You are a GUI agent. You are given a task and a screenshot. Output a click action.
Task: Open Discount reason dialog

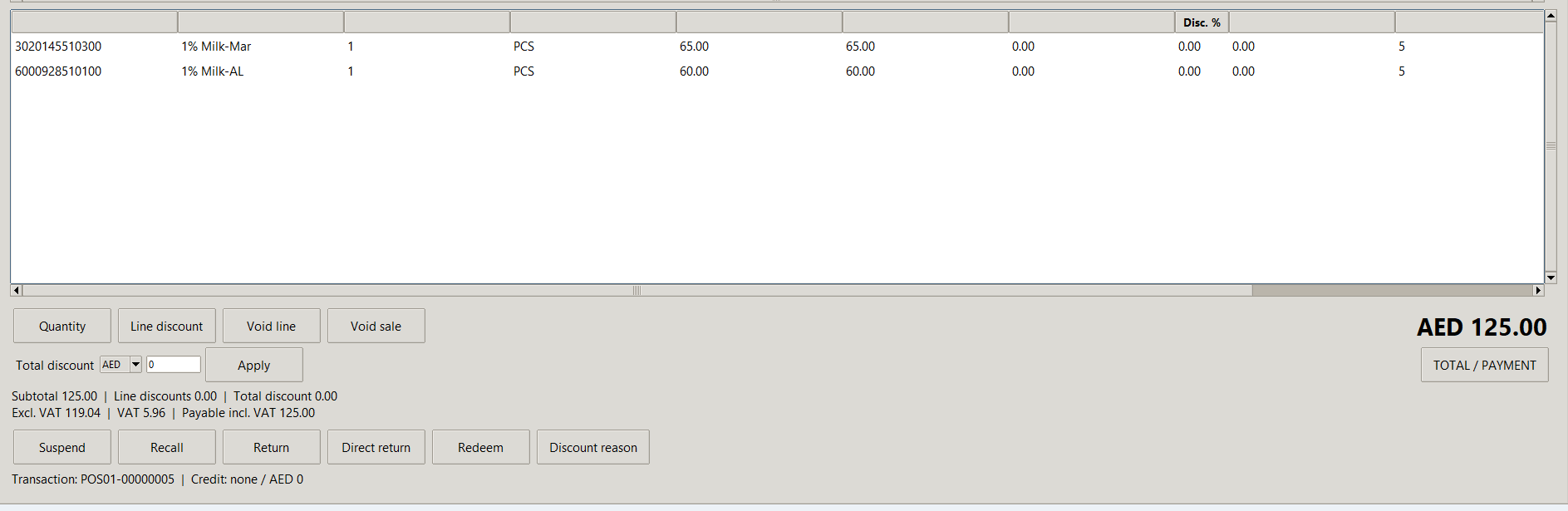593,447
